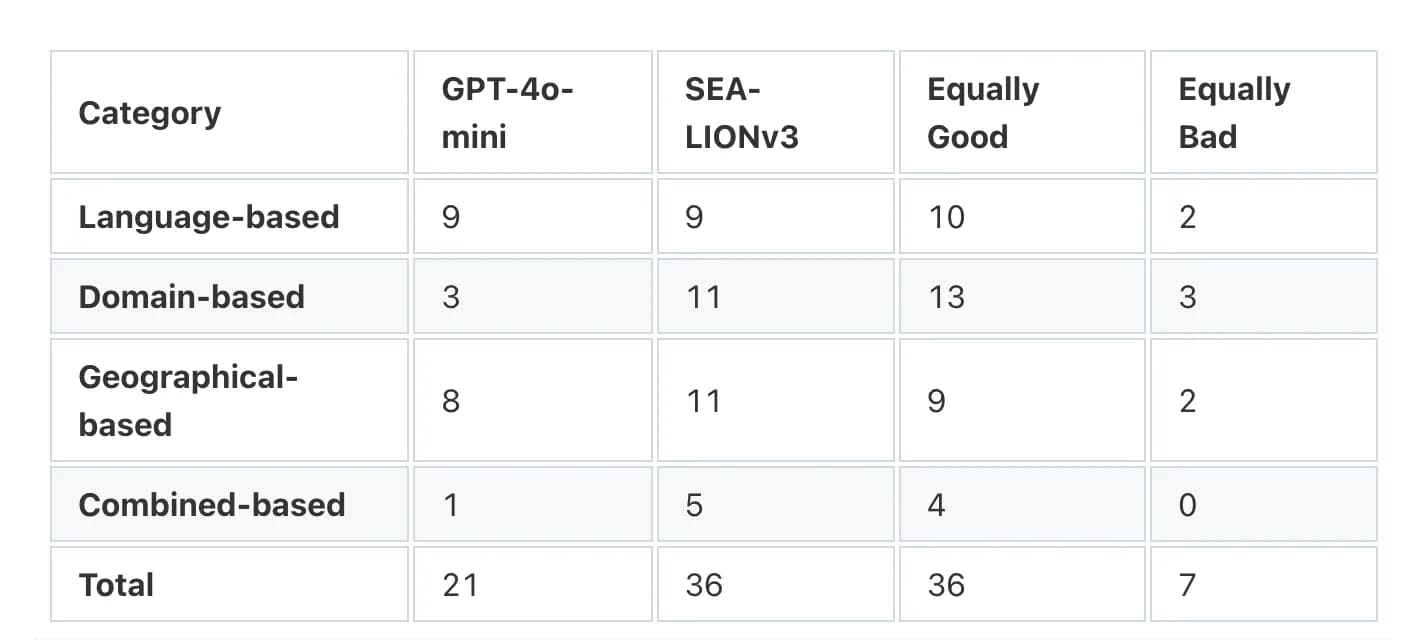Click Geographical-based GPT-4o-mini value 8
Screen dimensions: 1404x640
(x=451, y=401)
